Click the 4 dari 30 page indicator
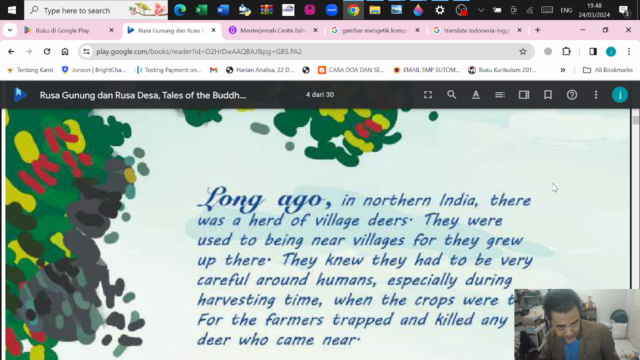This screenshot has height=360, width=640. [x=320, y=95]
